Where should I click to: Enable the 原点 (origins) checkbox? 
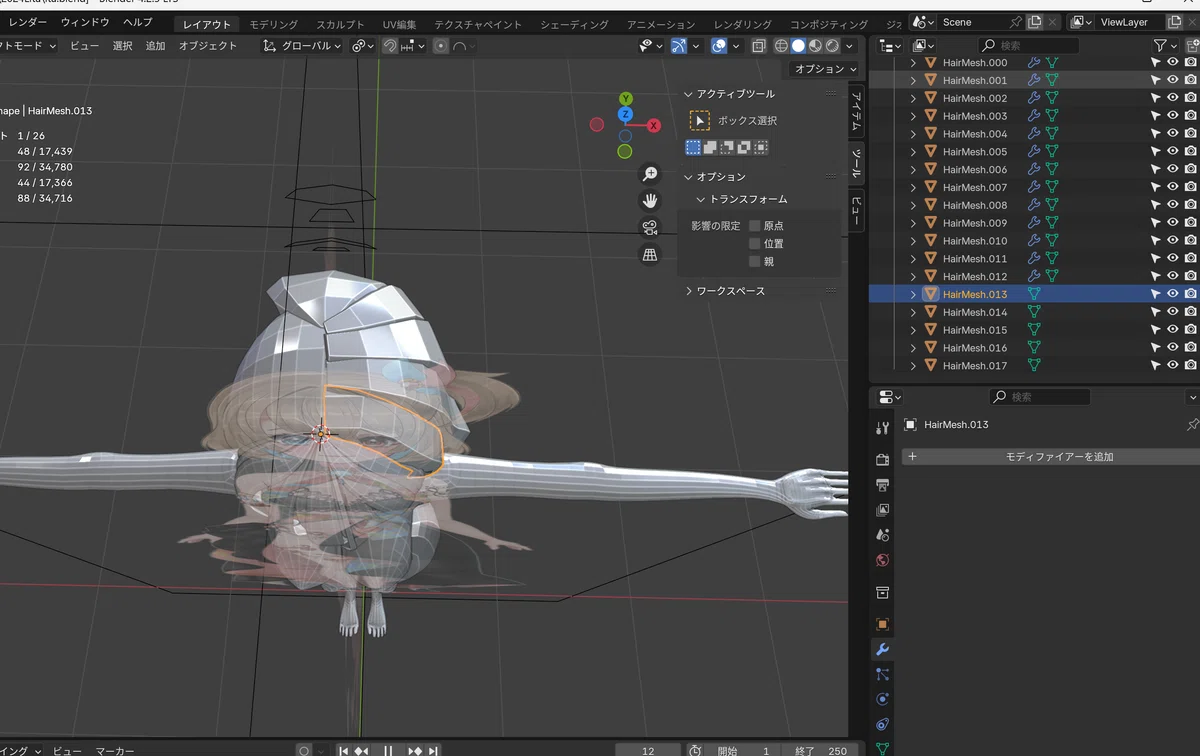point(755,226)
